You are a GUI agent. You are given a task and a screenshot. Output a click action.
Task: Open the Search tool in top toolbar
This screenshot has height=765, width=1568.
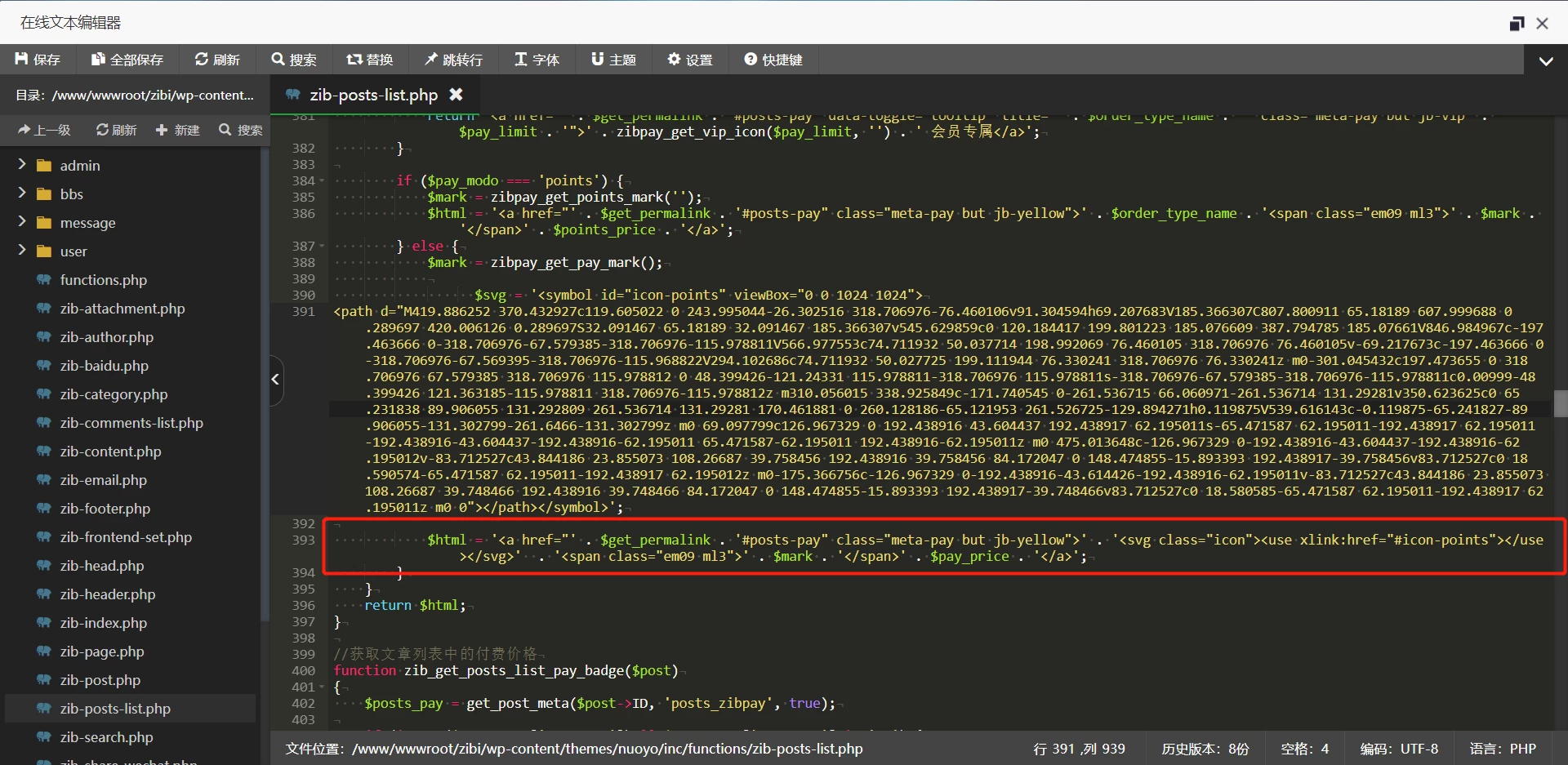(x=293, y=60)
